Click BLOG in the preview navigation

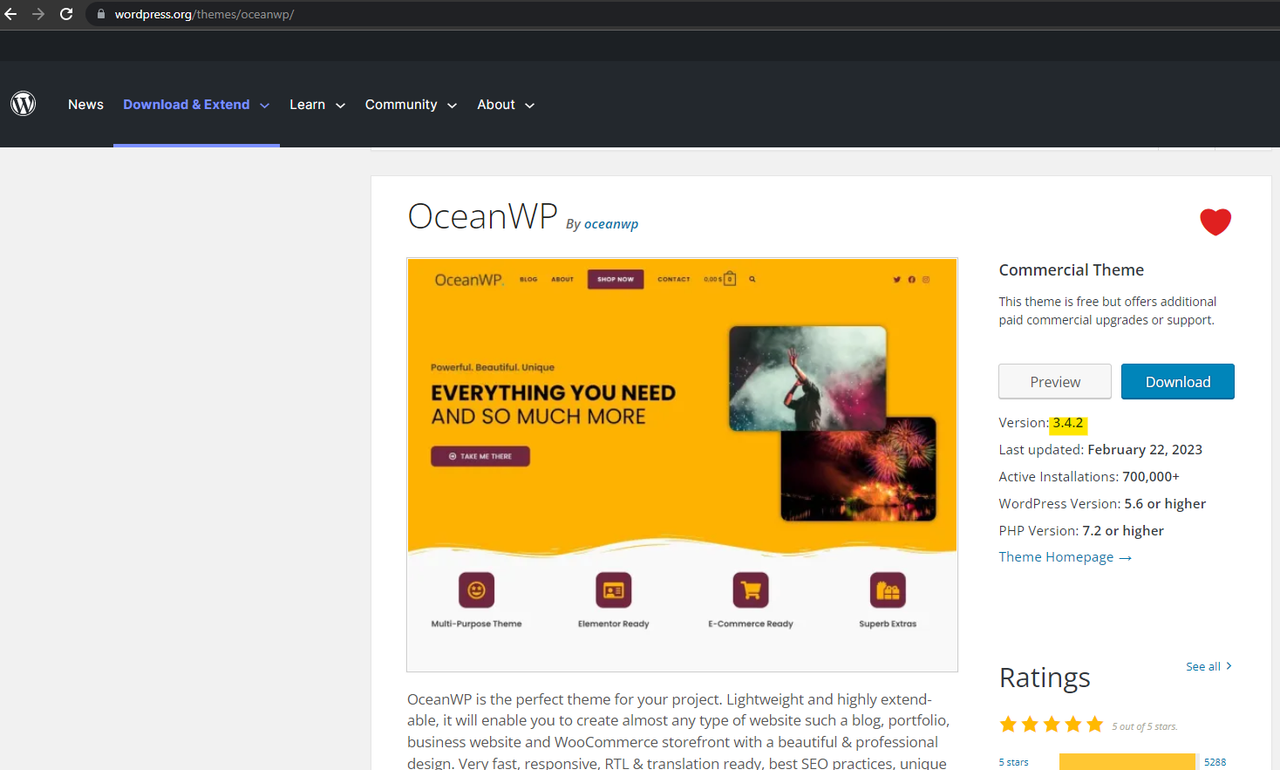pos(529,279)
